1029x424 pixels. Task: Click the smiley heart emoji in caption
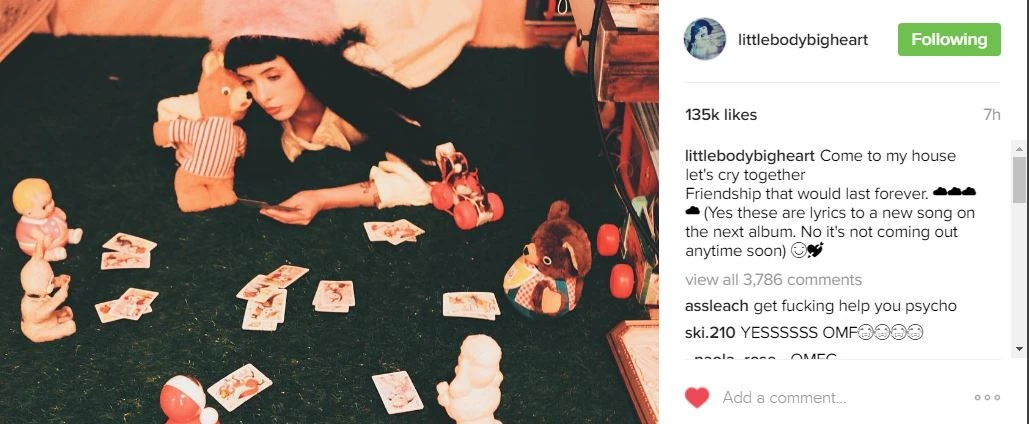(x=807, y=251)
